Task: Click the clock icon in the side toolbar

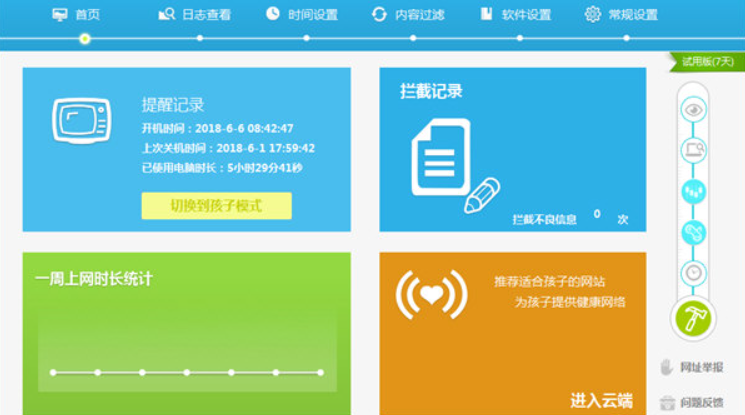Action: click(x=694, y=273)
